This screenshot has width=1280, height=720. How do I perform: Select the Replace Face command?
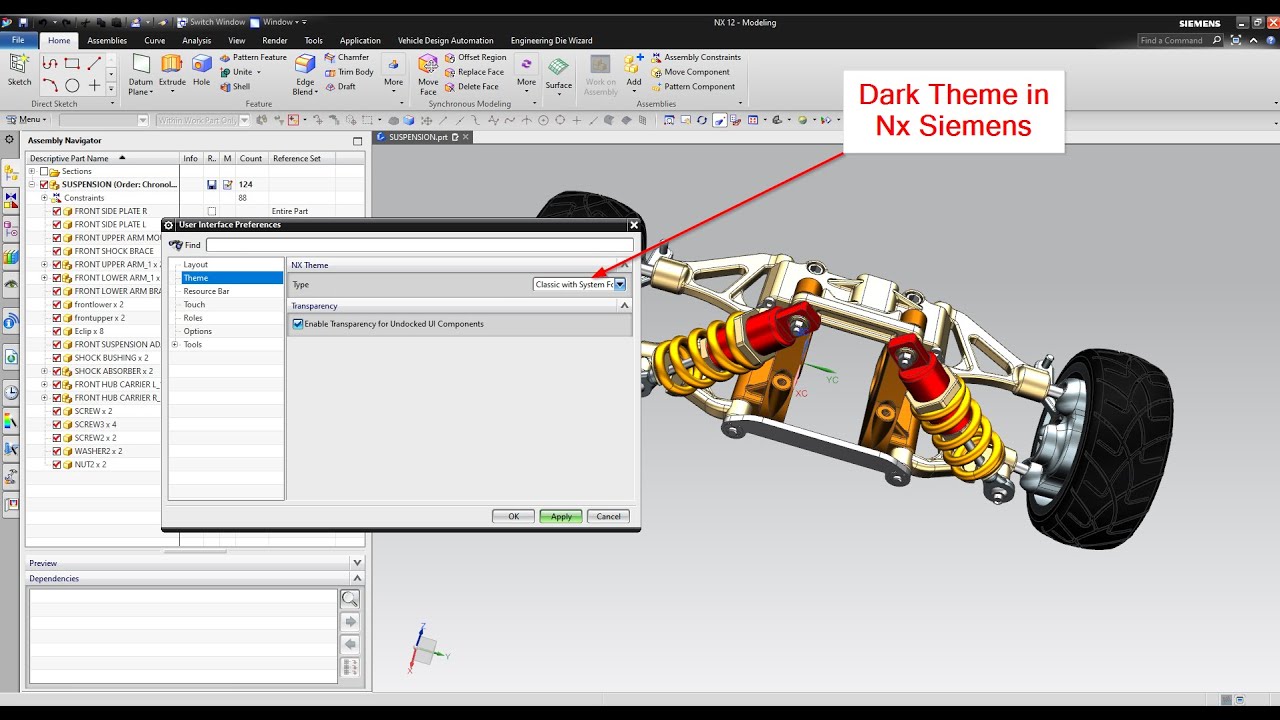point(474,72)
